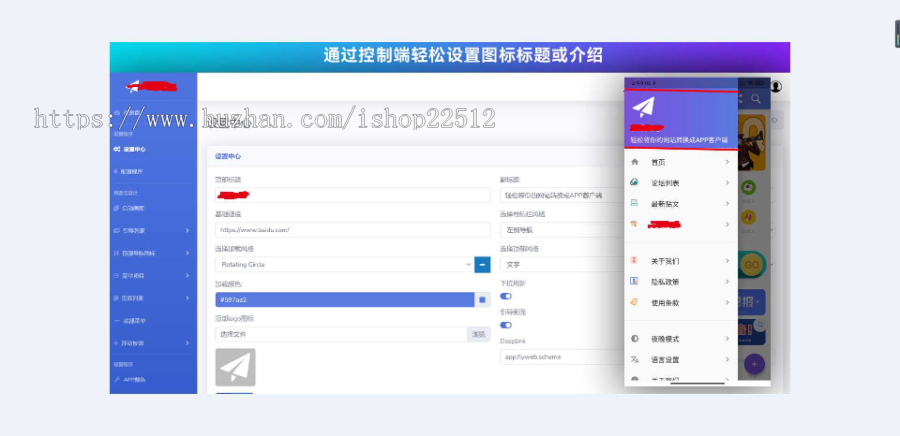The height and width of the screenshot is (436, 900).
Task: Click the search icon in phone top bar
Action: [x=756, y=99]
